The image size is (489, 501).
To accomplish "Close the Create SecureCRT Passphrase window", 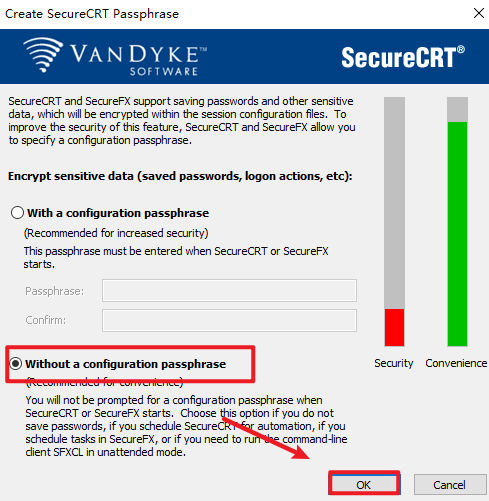I will point(479,14).
